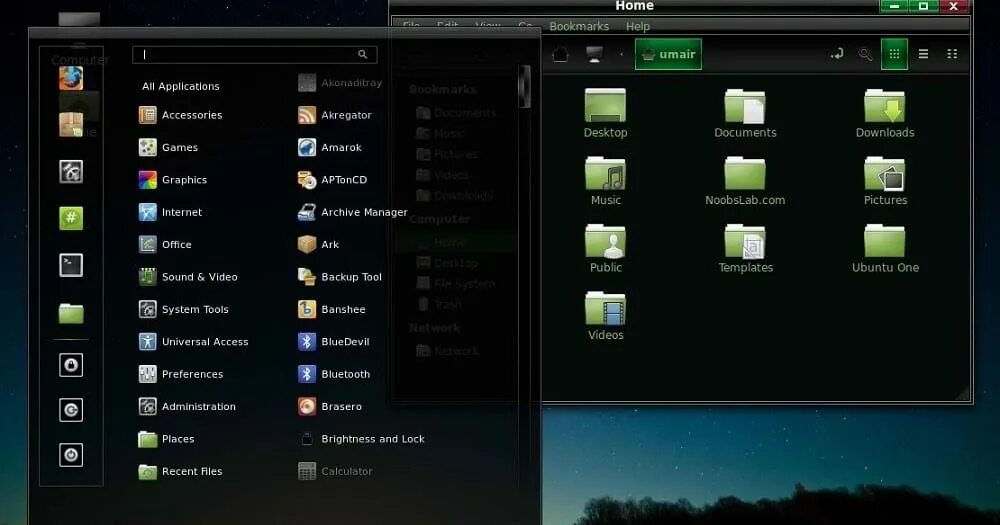The width and height of the screenshot is (1000, 525).
Task: Select the Office category
Action: point(165,244)
